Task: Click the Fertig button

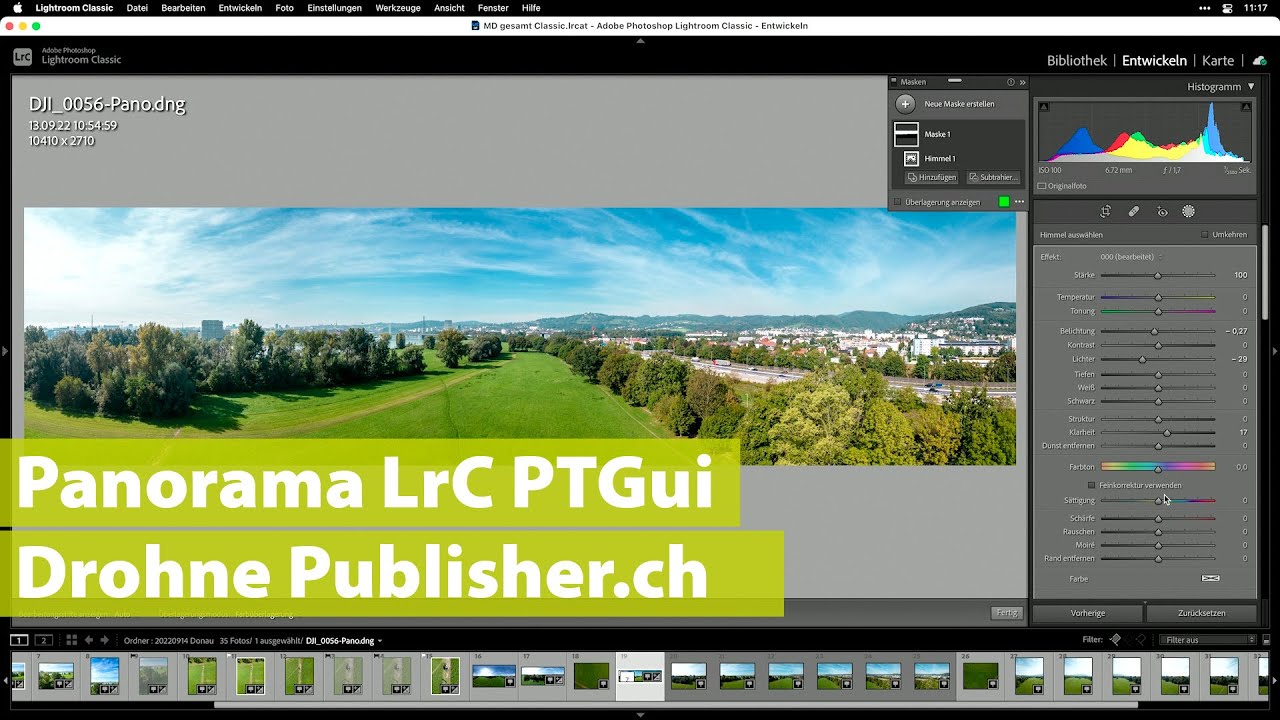Action: click(x=1007, y=613)
